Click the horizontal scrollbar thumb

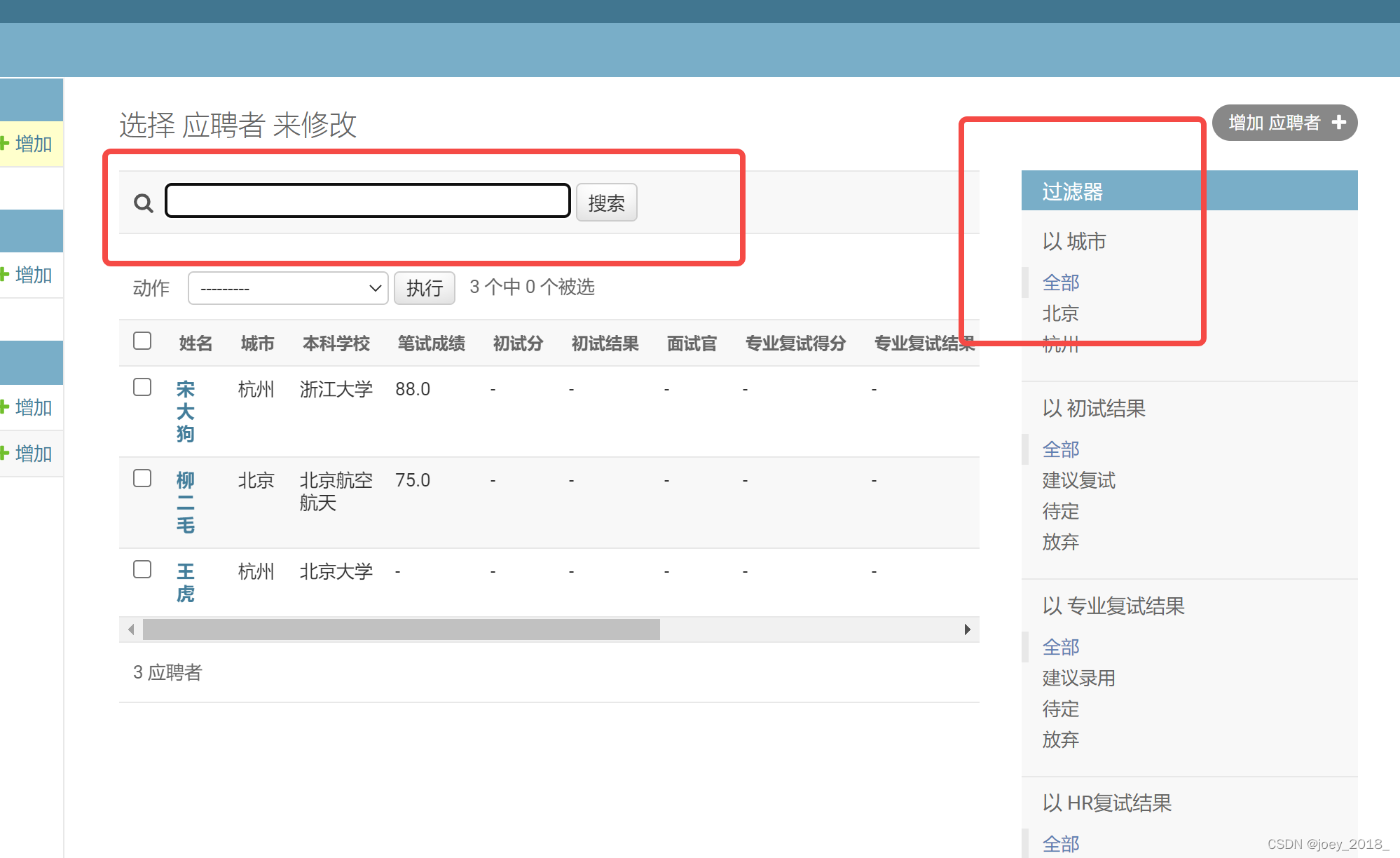click(401, 629)
